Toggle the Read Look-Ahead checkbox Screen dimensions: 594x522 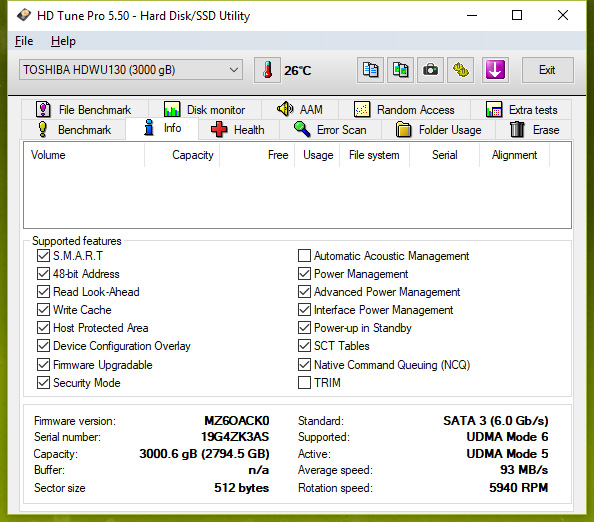pyautogui.click(x=43, y=292)
